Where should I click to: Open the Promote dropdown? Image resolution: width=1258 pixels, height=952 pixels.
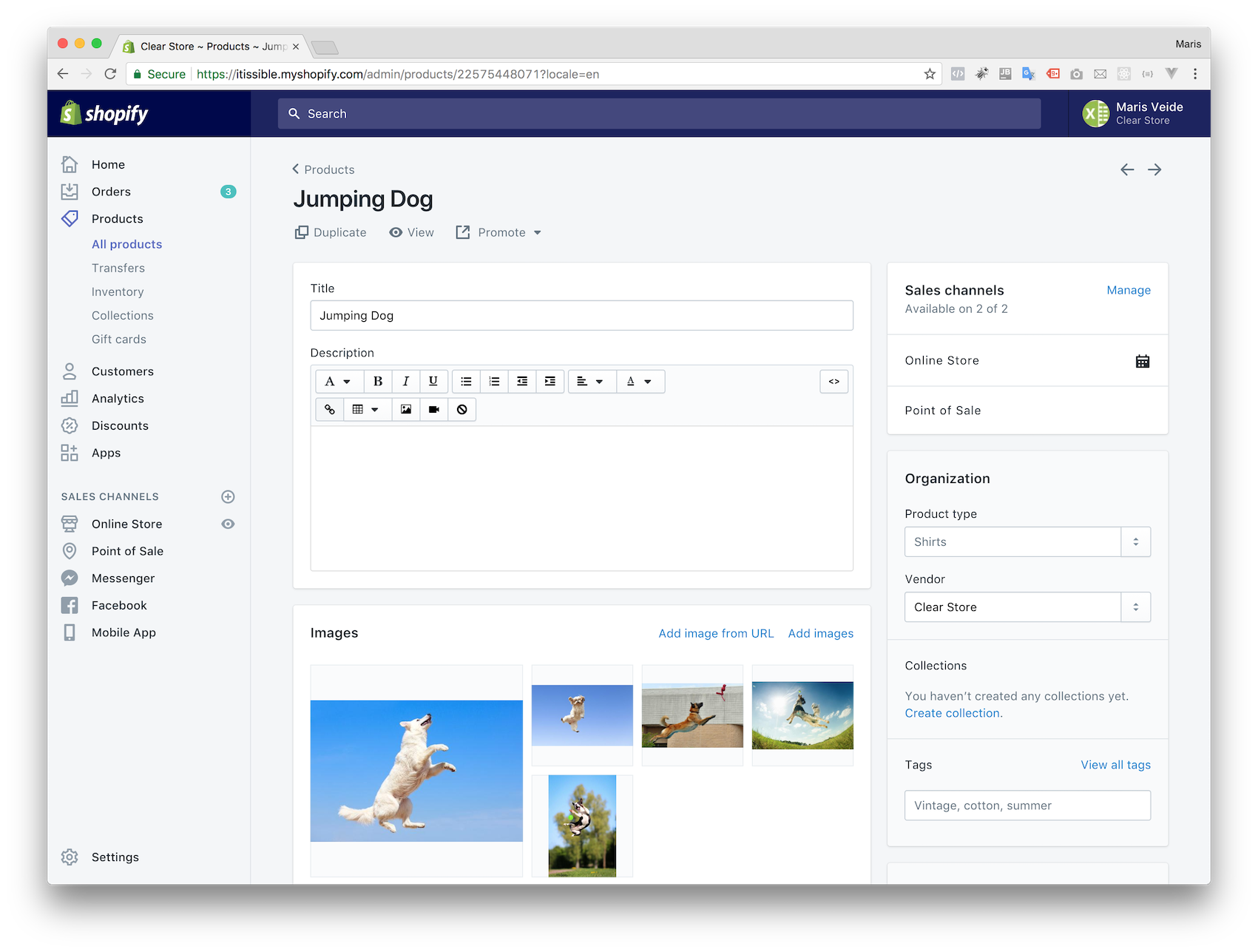pyautogui.click(x=499, y=233)
